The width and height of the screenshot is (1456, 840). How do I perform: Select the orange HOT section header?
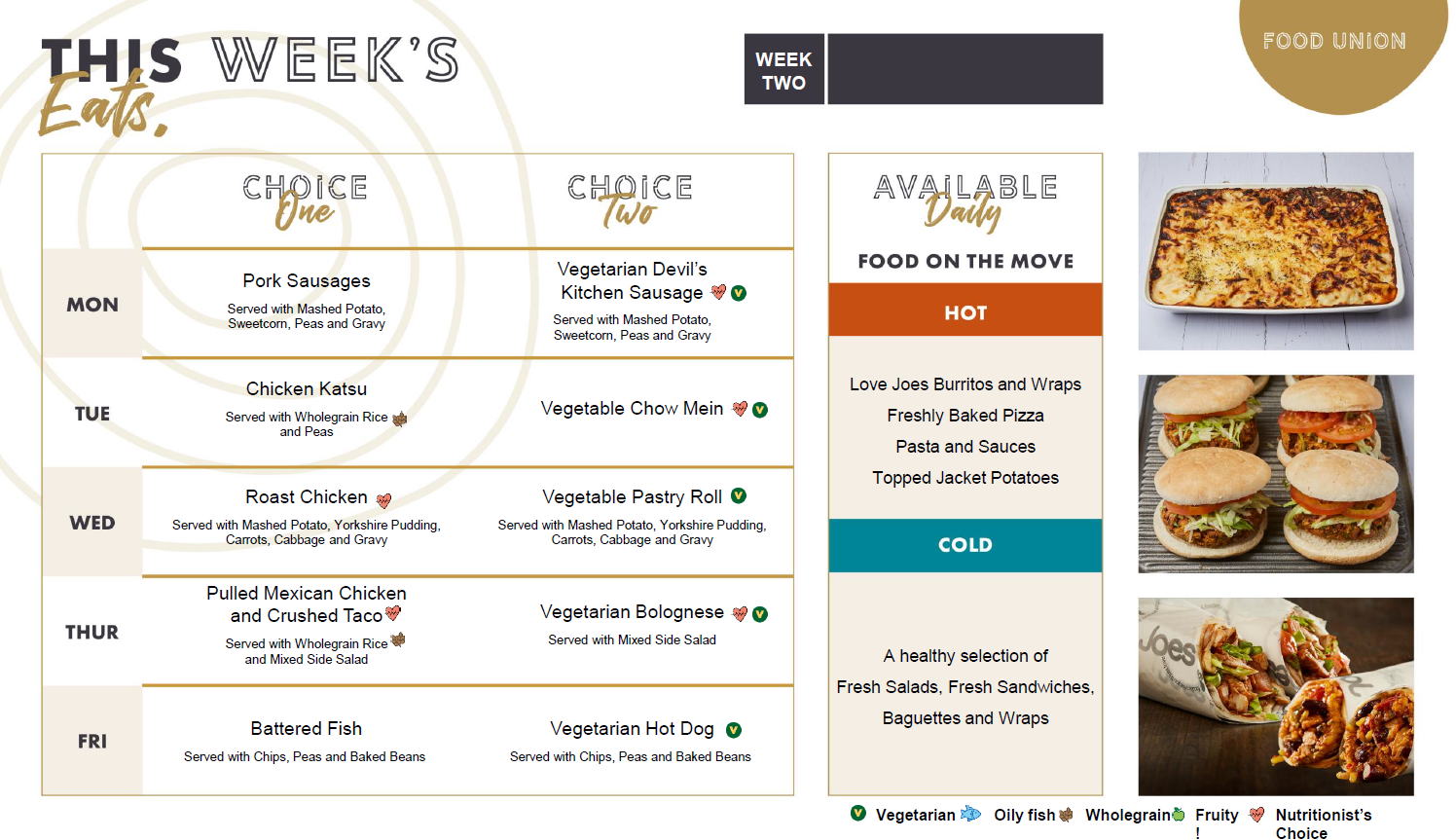point(965,310)
